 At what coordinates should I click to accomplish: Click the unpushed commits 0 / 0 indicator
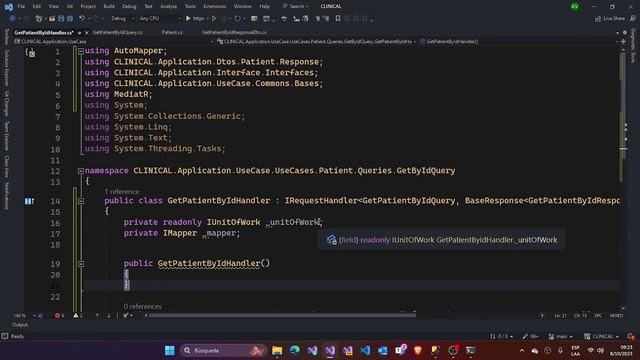click(x=501, y=336)
